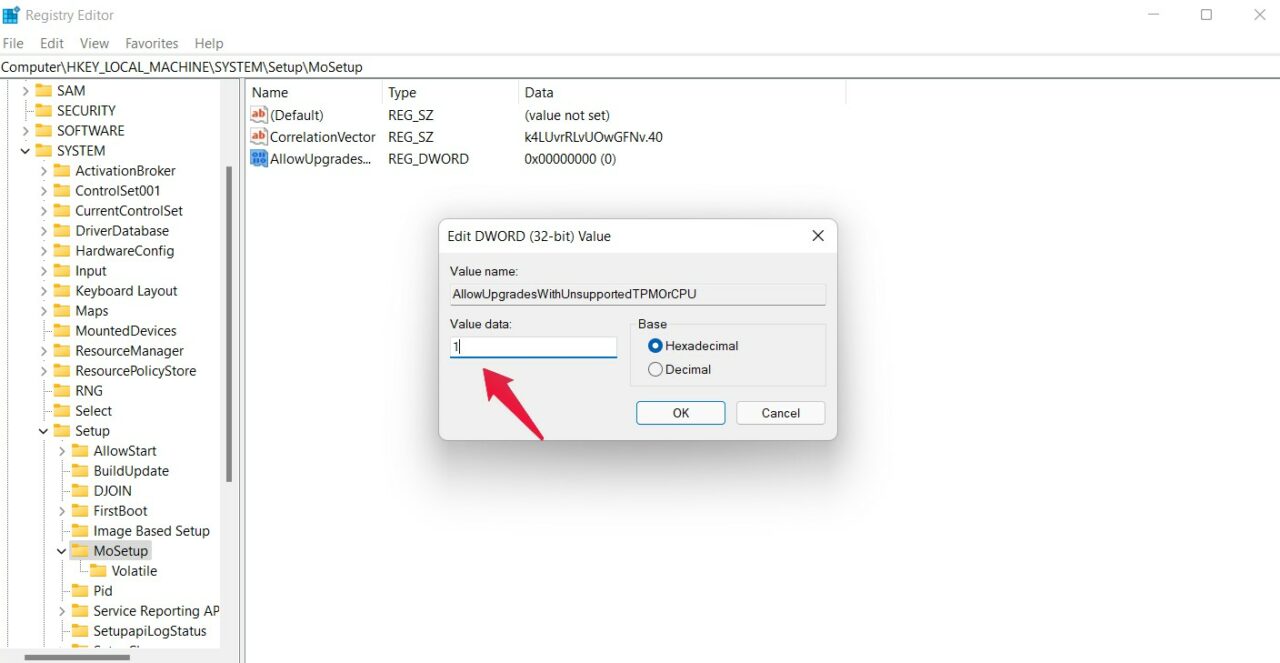Click the DJOIN folder icon
The height and width of the screenshot is (663, 1280).
(80, 490)
